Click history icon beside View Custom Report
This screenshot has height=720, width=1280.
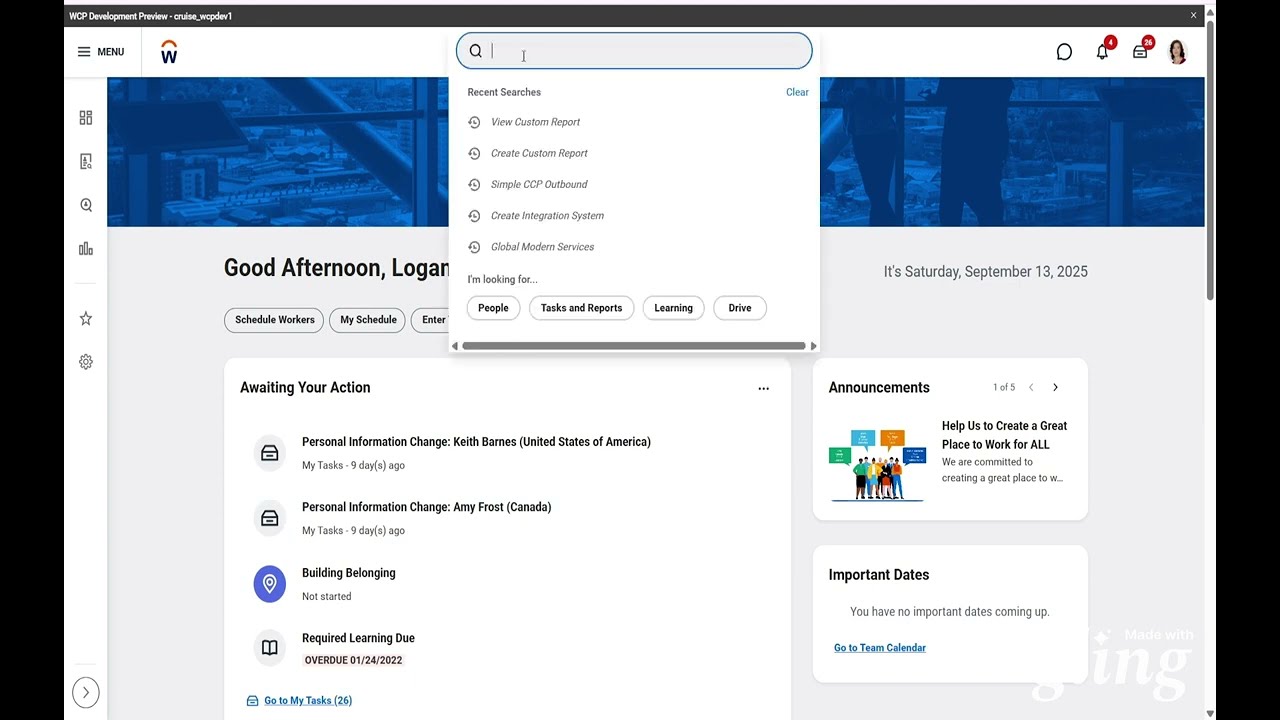point(474,122)
